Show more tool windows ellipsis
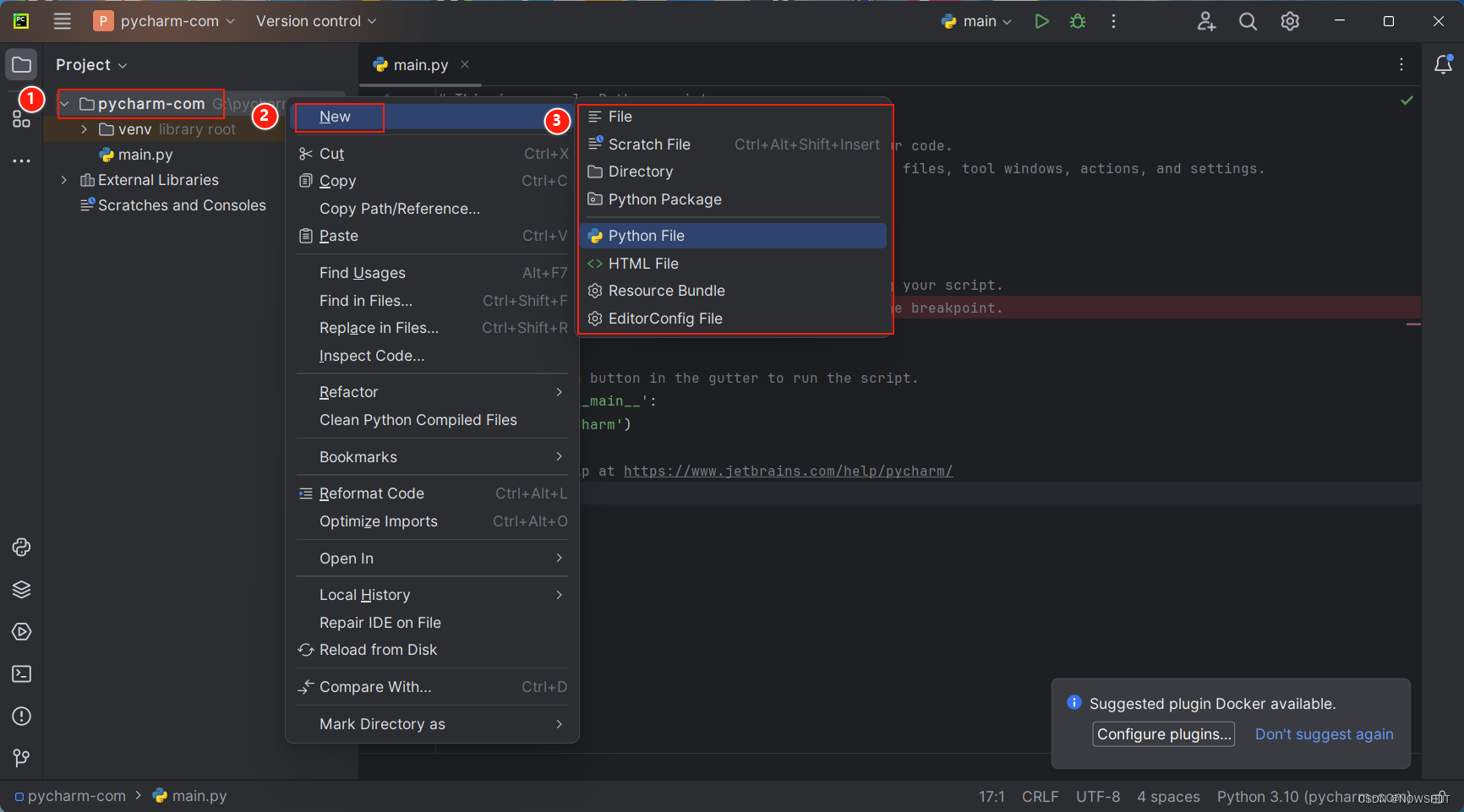This screenshot has width=1464, height=812. point(21,161)
